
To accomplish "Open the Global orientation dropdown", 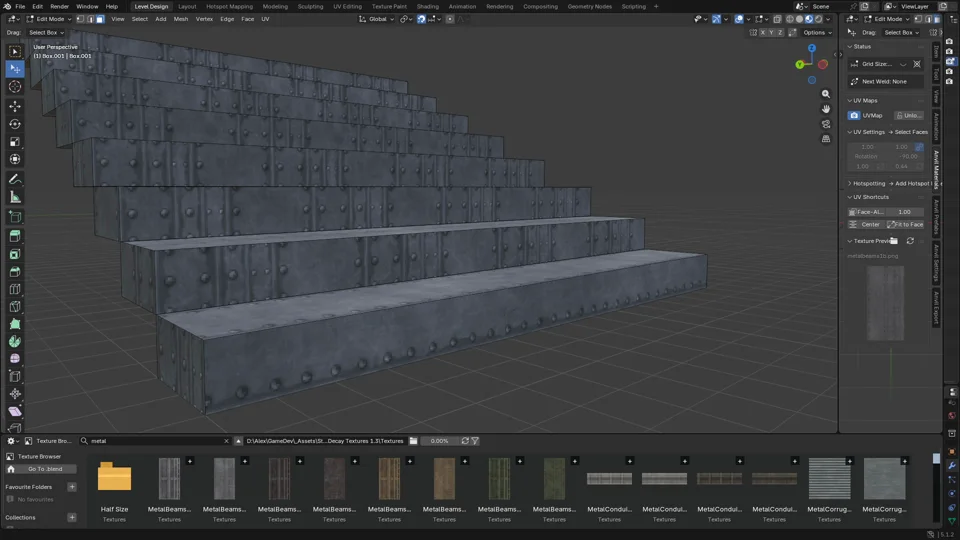I will pyautogui.click(x=376, y=19).
